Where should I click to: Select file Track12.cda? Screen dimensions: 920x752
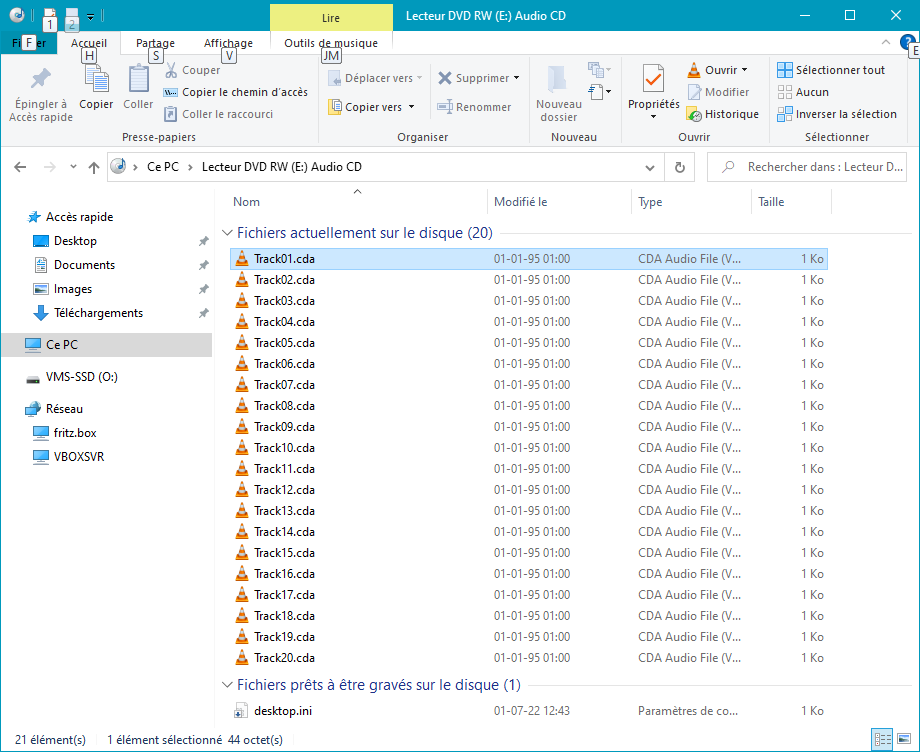coord(529,490)
